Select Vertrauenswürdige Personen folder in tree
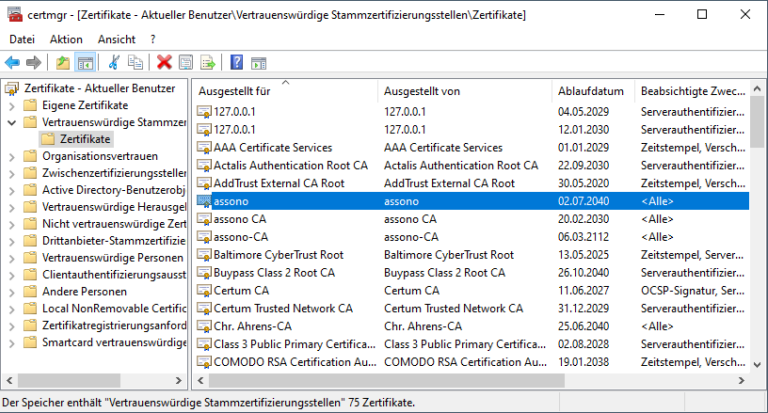The width and height of the screenshot is (768, 413). (113, 258)
